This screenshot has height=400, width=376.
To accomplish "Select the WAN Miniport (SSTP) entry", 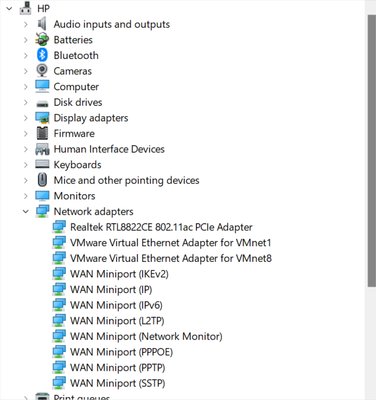I will (118, 383).
